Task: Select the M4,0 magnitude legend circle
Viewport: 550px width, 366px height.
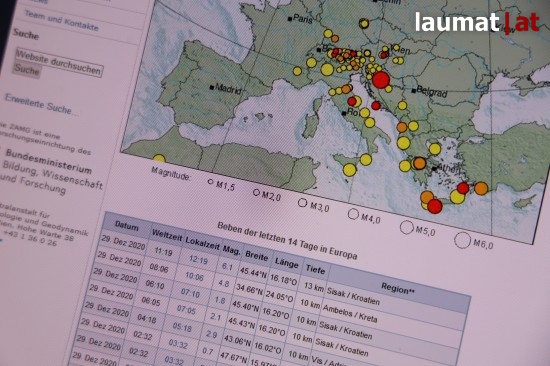Action: 353,214
